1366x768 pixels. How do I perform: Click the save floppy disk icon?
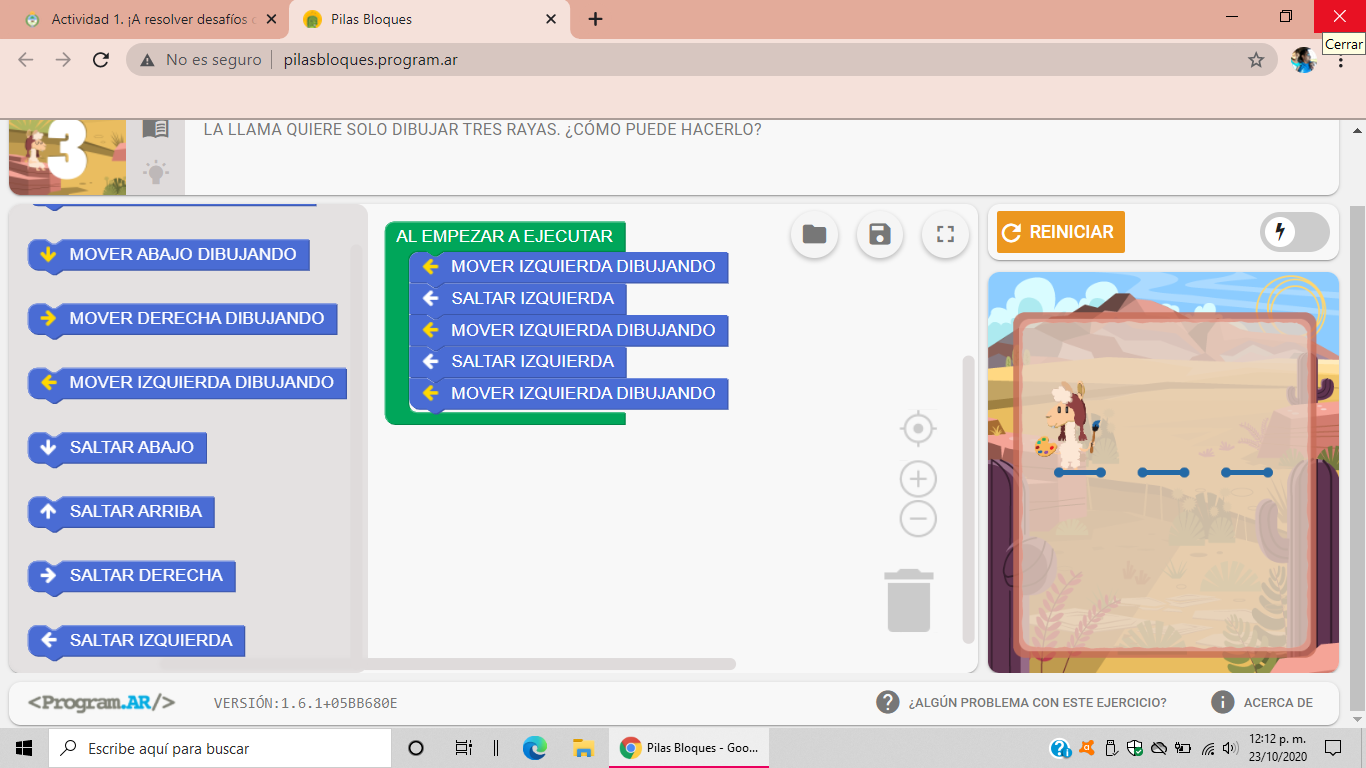(x=880, y=235)
